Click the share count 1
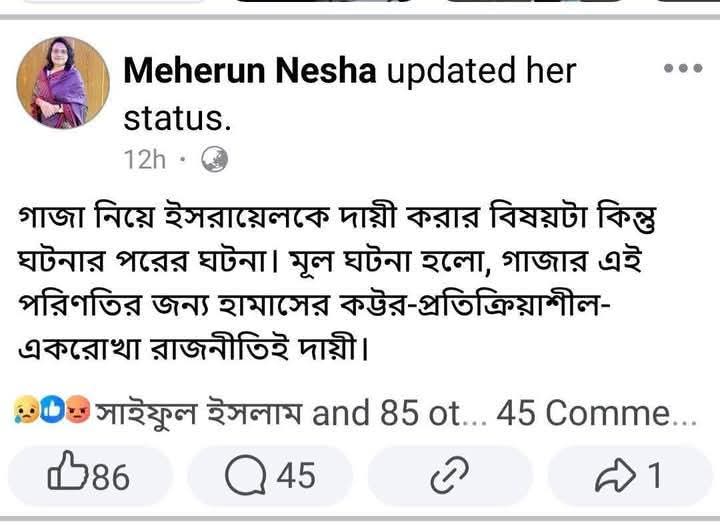The width and height of the screenshot is (720, 525). [654, 476]
